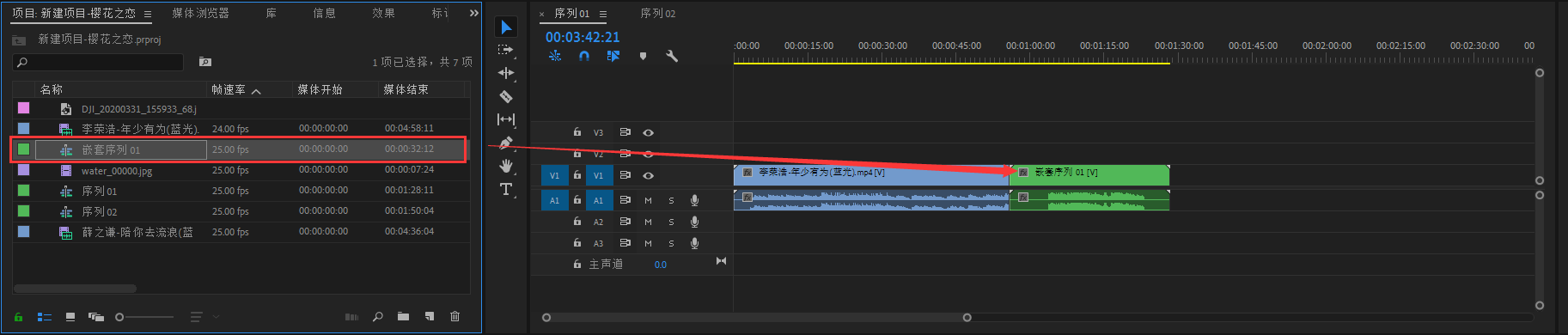Click pink label swatch for DJI clip
1568x335 pixels.
coord(23,108)
